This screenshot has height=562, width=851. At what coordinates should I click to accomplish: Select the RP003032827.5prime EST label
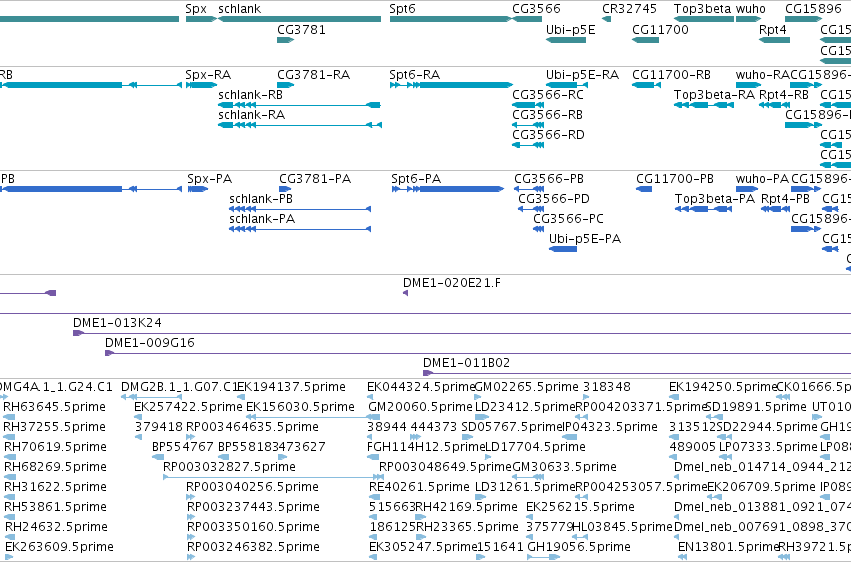(x=229, y=467)
